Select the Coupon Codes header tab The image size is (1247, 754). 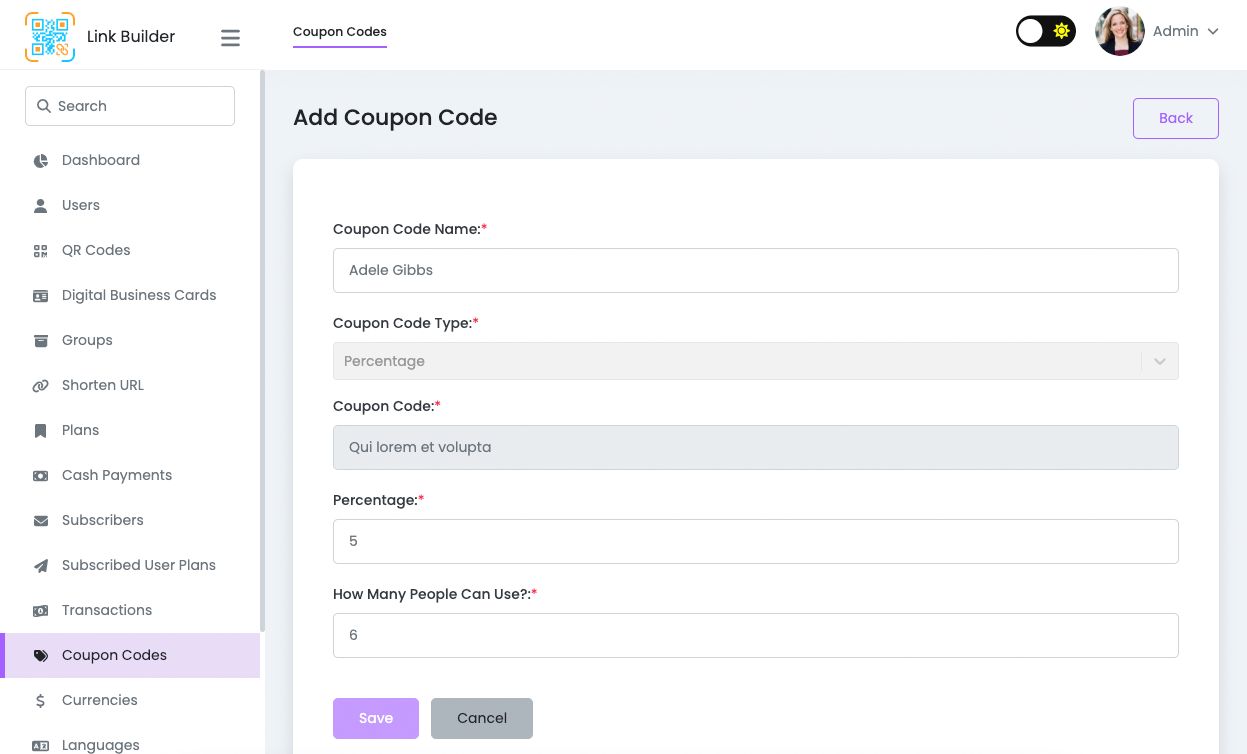(x=340, y=32)
